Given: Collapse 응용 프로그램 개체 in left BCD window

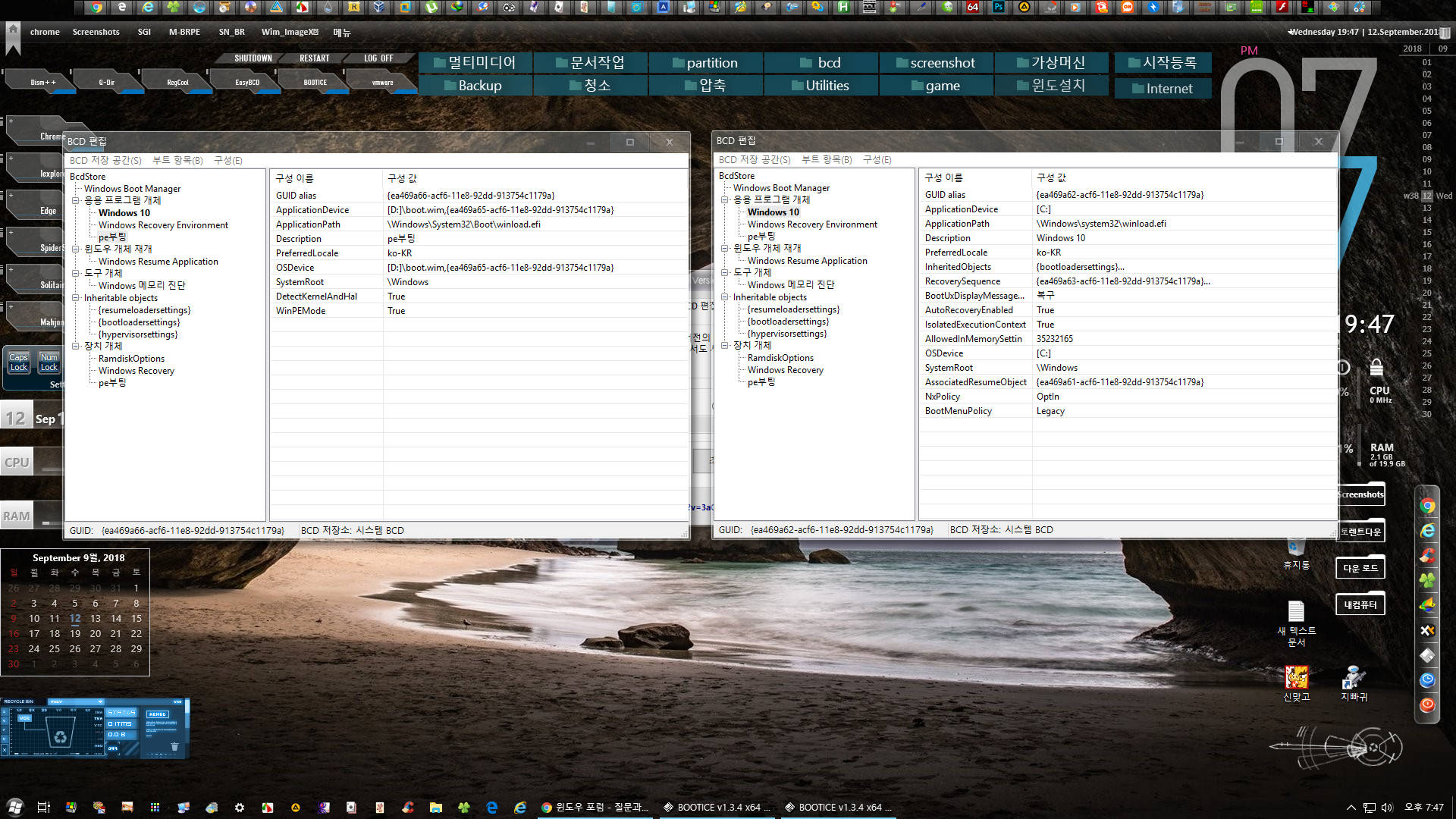Looking at the screenshot, I should tap(76, 201).
